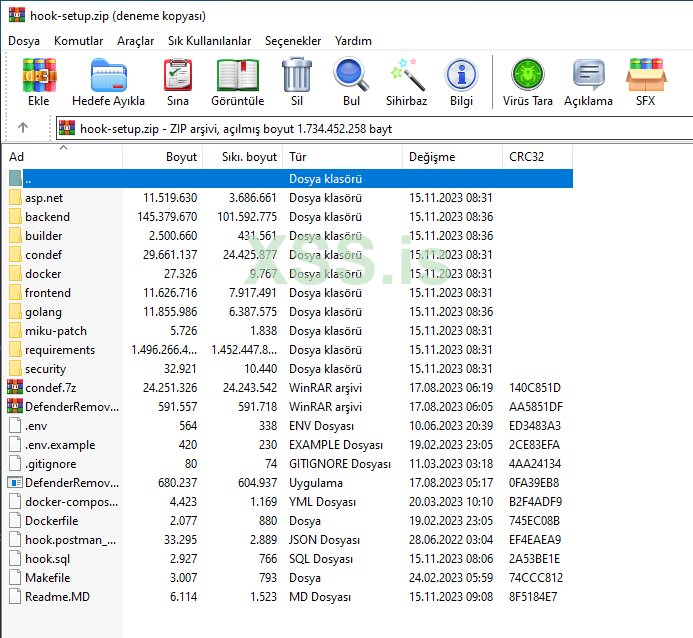Open the Seçenekler menu
Screen dimensions: 693x638
point(293,41)
